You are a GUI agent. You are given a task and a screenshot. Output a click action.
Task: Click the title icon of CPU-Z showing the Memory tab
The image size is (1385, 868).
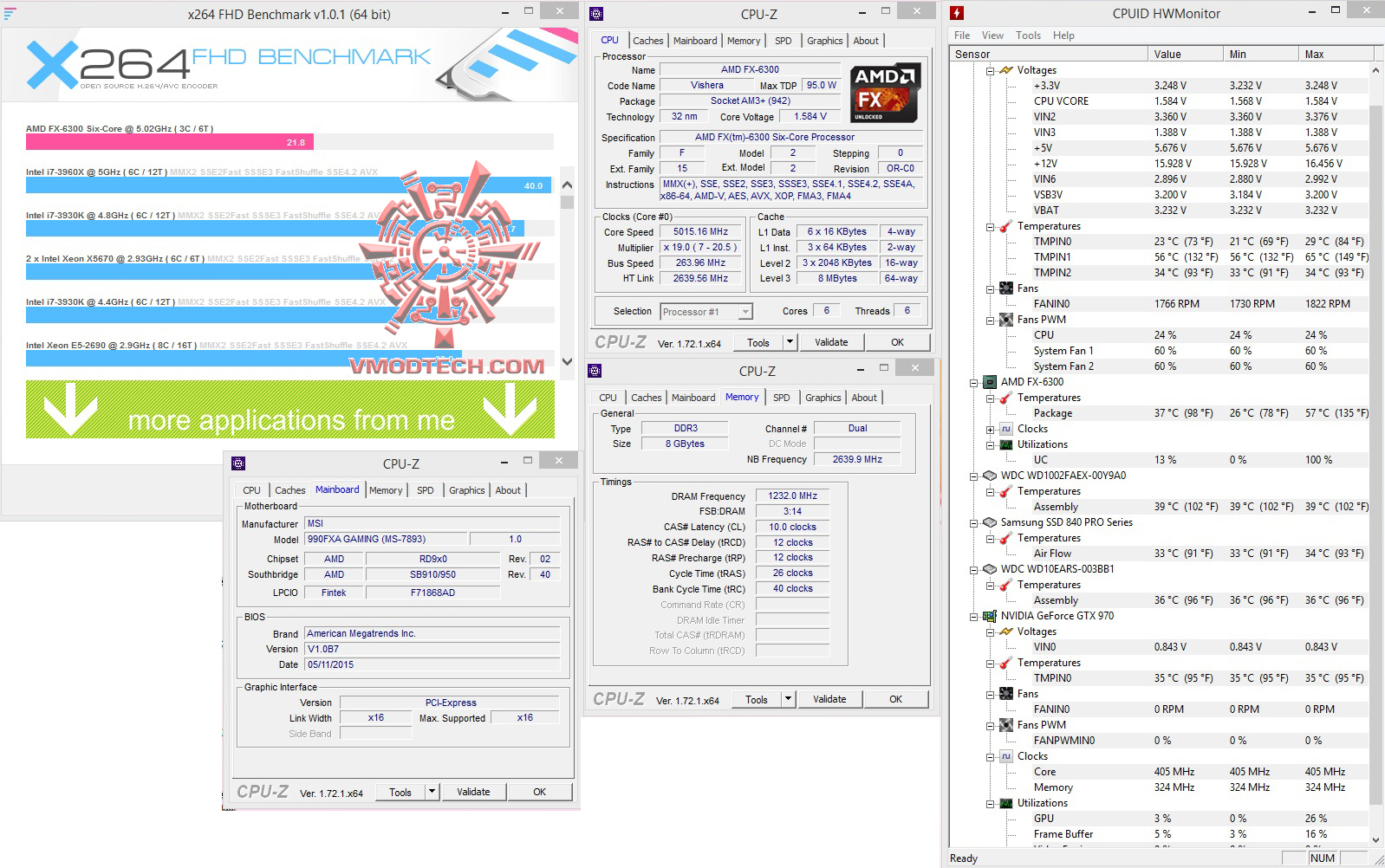click(595, 371)
